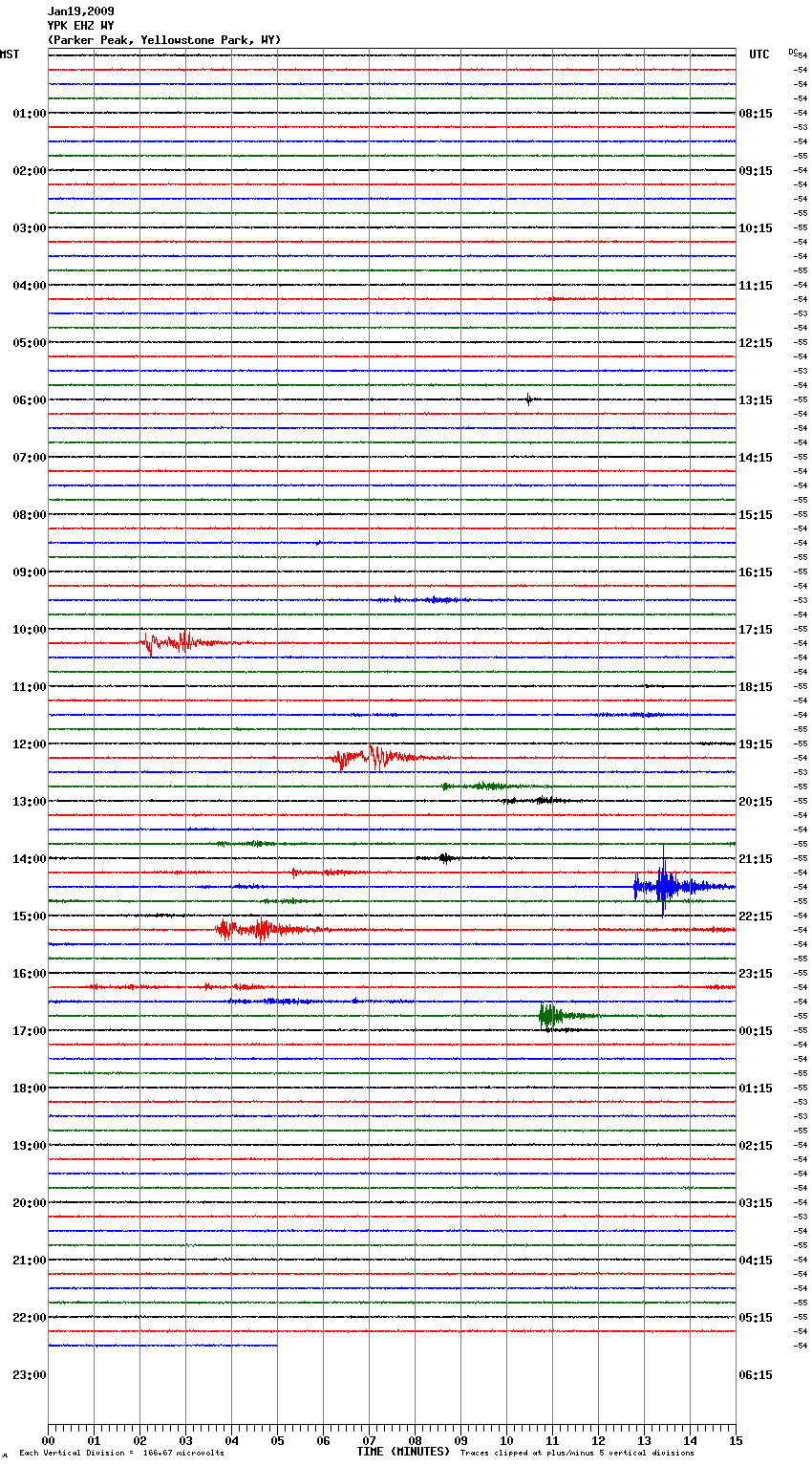Click the end of the final blue trace
This screenshot has height=1466, width=812.
(x=276, y=1346)
